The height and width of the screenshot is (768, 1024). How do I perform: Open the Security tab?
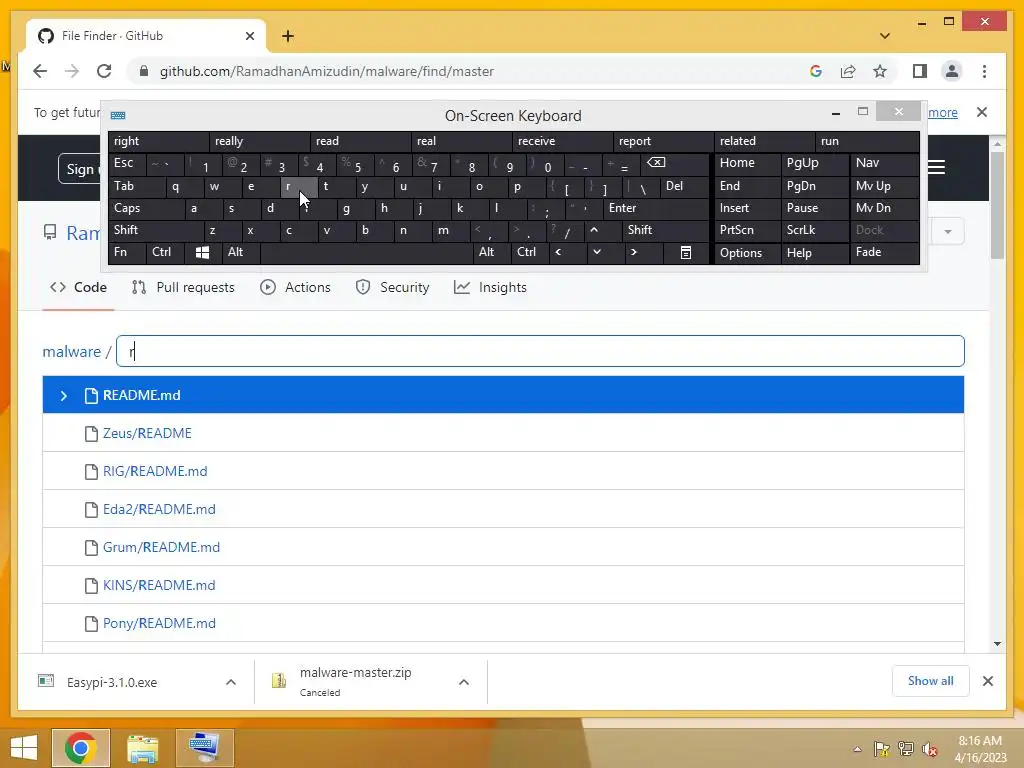pyautogui.click(x=392, y=287)
